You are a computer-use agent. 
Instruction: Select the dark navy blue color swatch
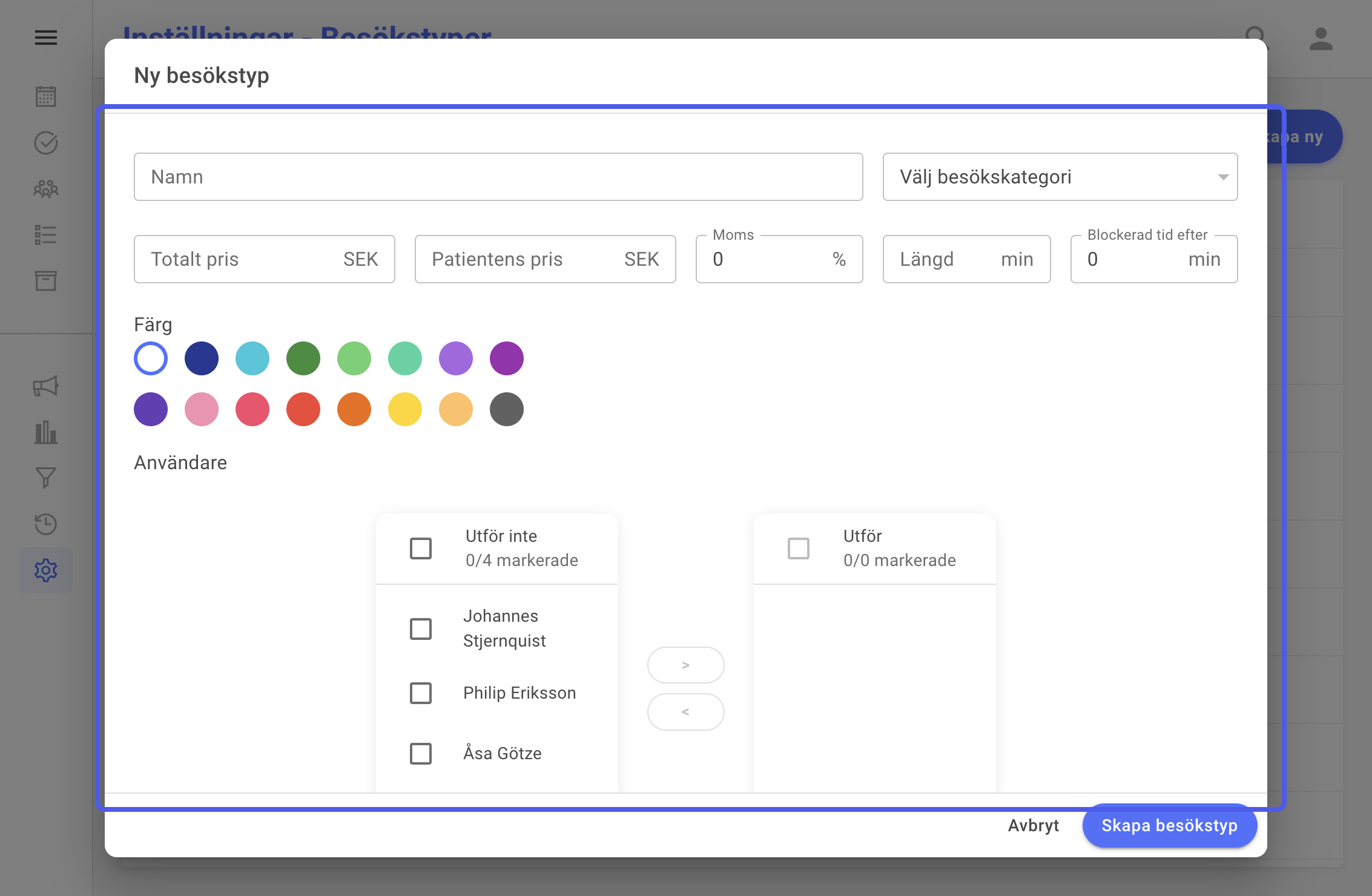tap(202, 358)
